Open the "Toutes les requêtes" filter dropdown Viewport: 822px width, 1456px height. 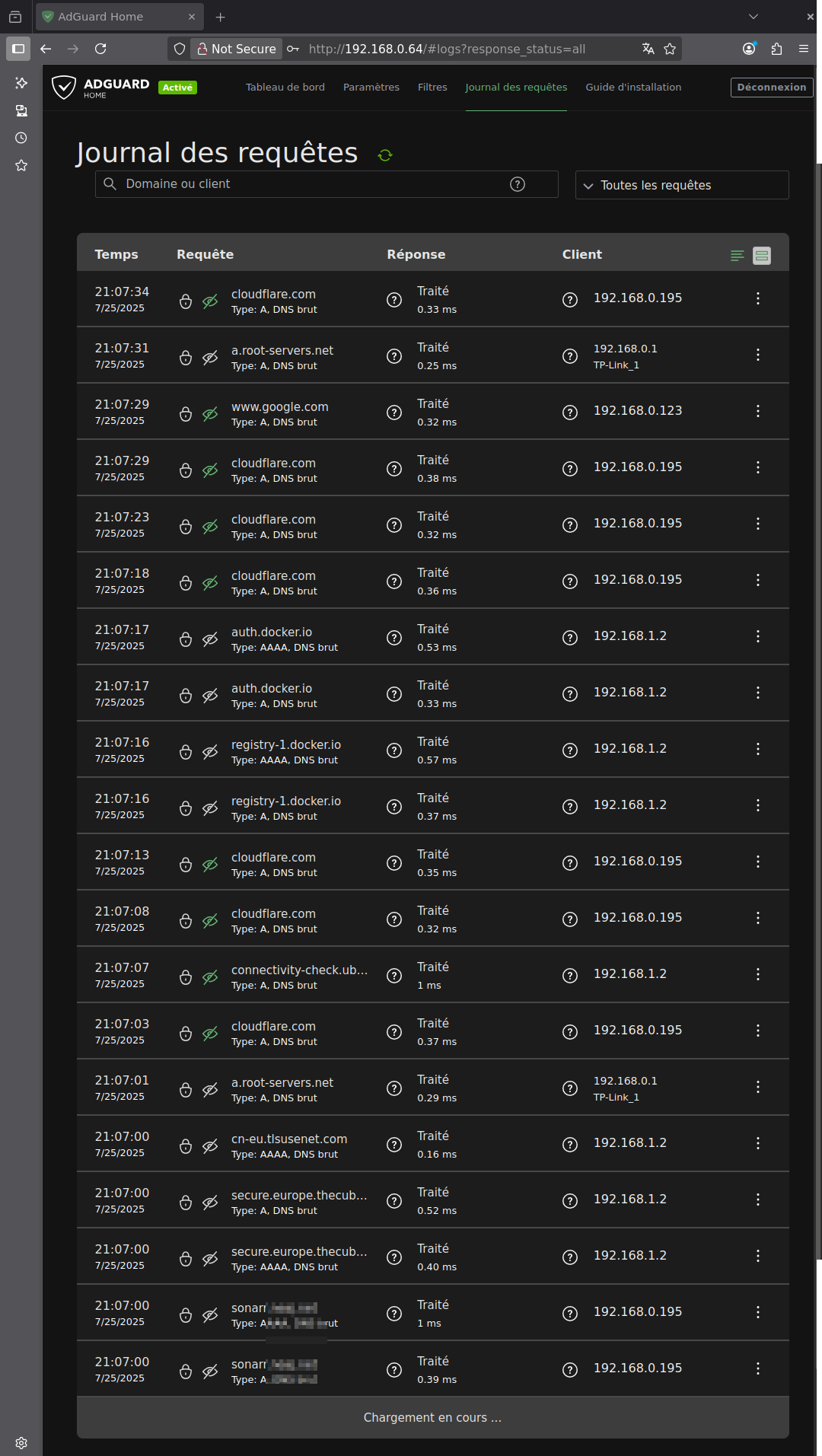(681, 185)
